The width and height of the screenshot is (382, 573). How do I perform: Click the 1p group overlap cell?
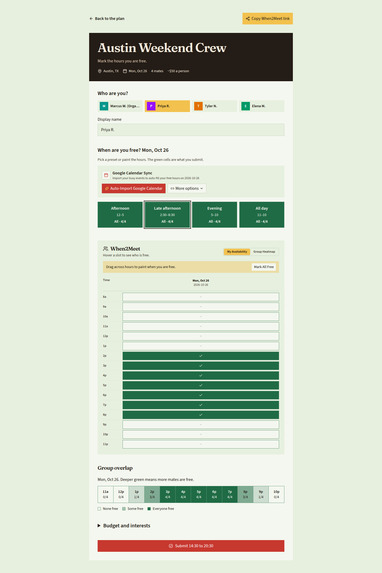pyautogui.click(x=136, y=494)
